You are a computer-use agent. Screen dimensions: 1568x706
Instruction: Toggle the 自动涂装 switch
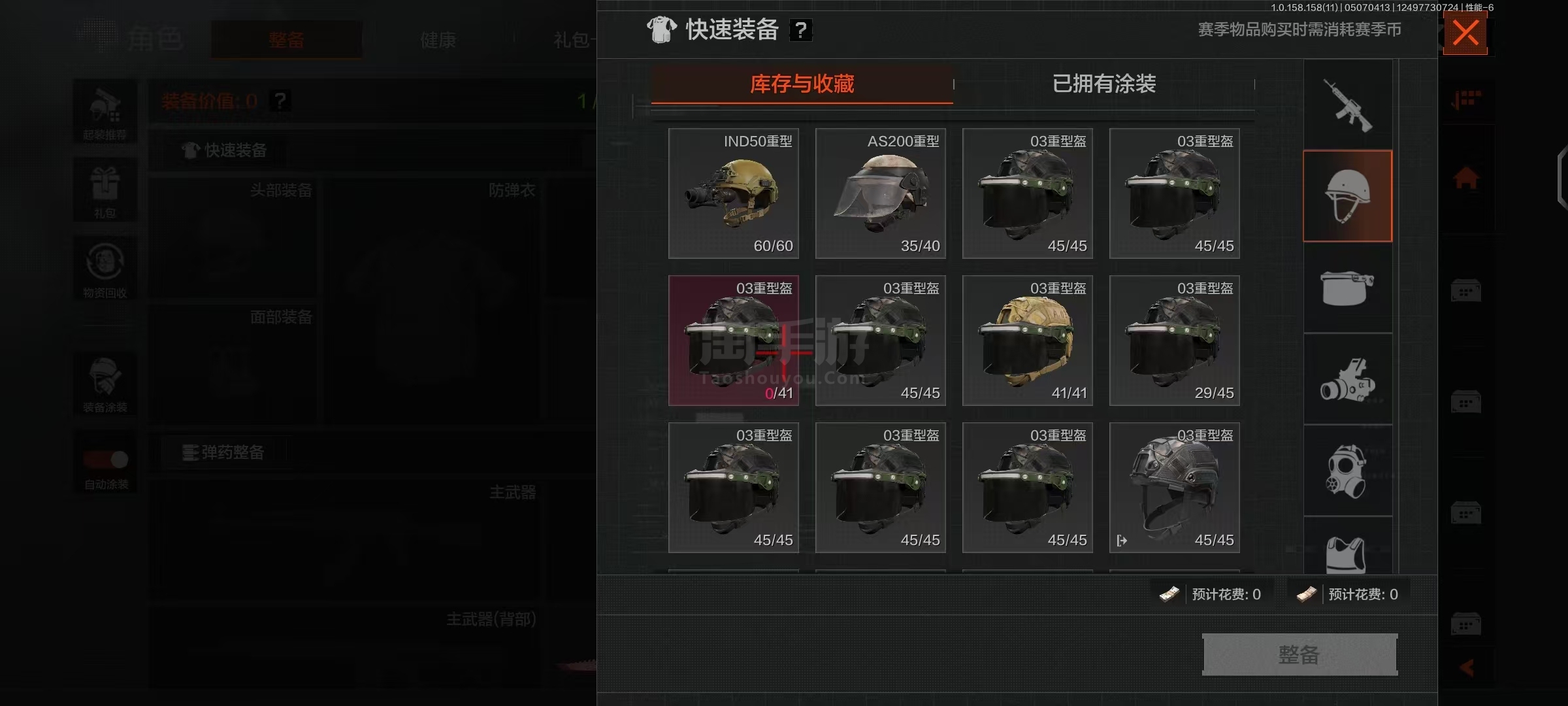(105, 460)
